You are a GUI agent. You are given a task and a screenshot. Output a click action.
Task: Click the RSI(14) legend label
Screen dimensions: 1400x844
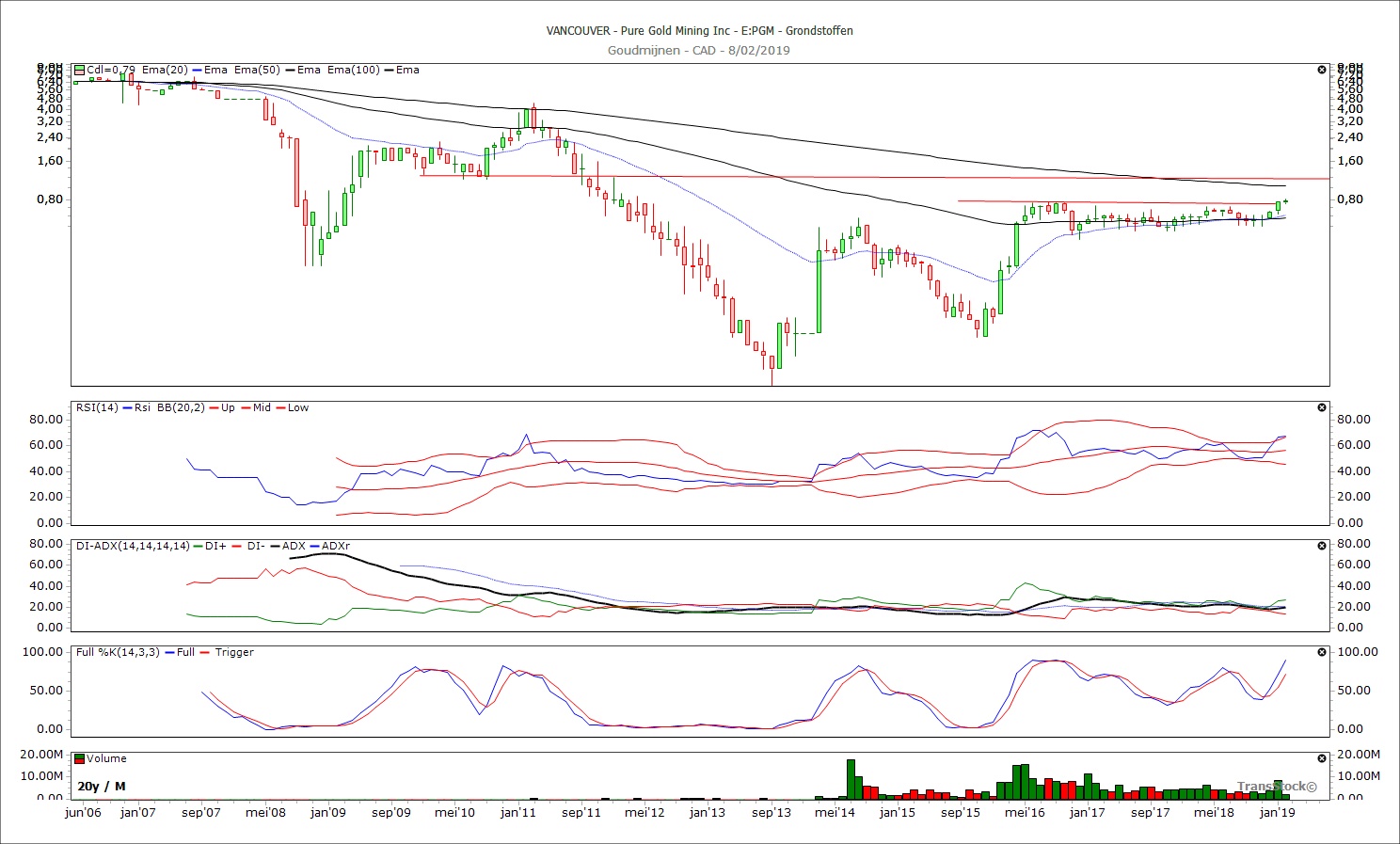(x=98, y=407)
